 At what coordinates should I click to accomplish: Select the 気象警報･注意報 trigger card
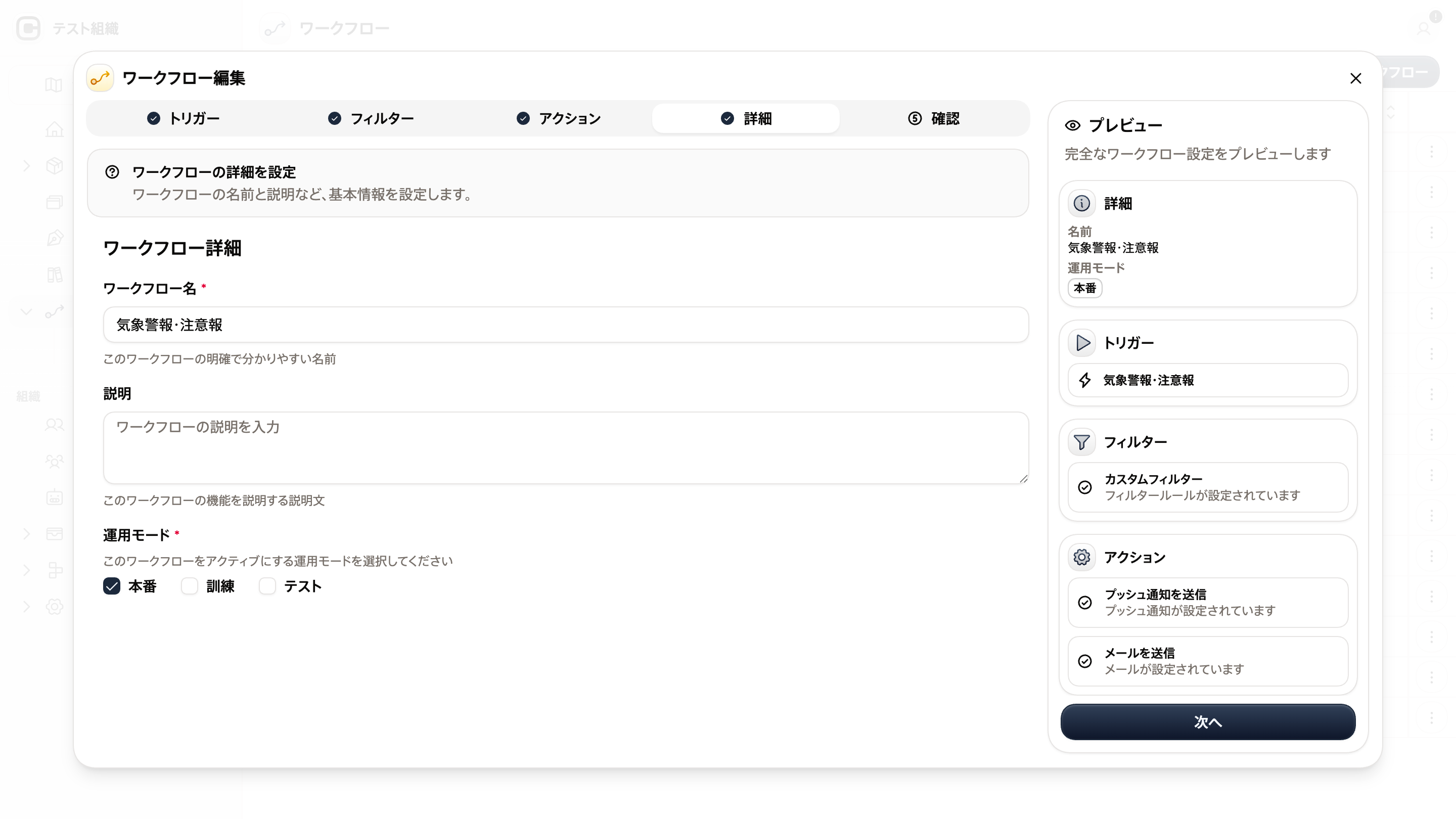coord(1208,380)
